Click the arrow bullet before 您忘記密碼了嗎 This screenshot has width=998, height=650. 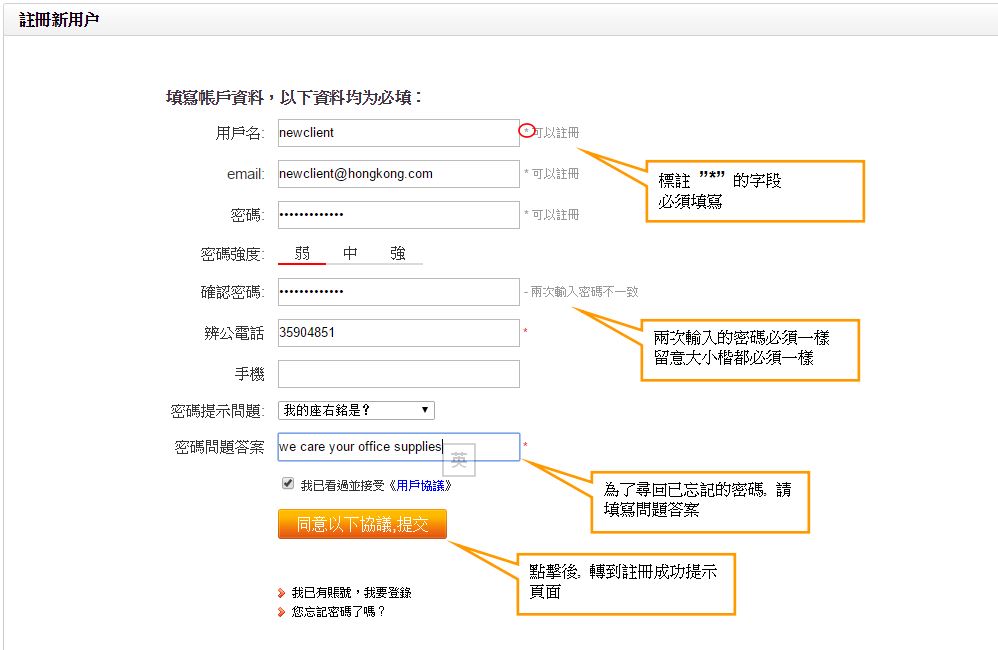coord(282,612)
